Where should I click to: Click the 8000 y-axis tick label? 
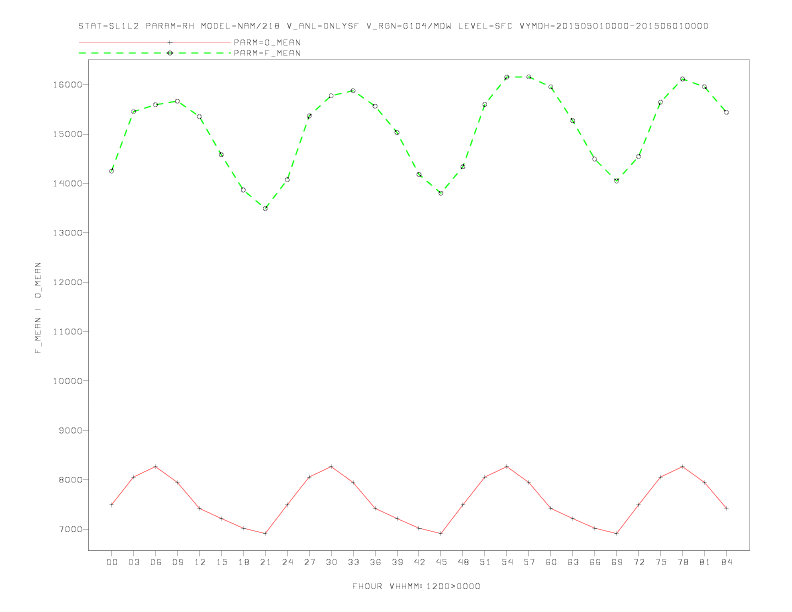pyautogui.click(x=71, y=480)
